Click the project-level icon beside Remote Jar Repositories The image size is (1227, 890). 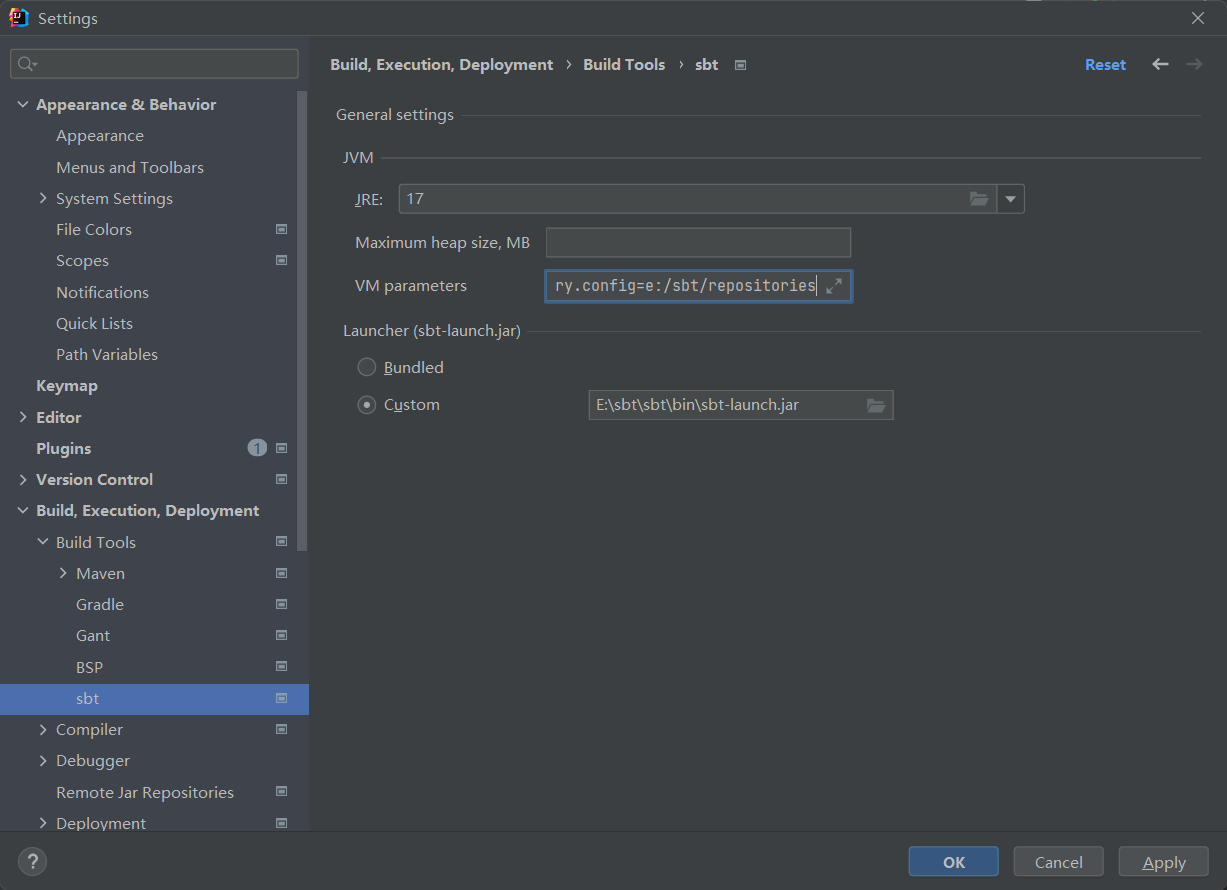click(x=281, y=792)
